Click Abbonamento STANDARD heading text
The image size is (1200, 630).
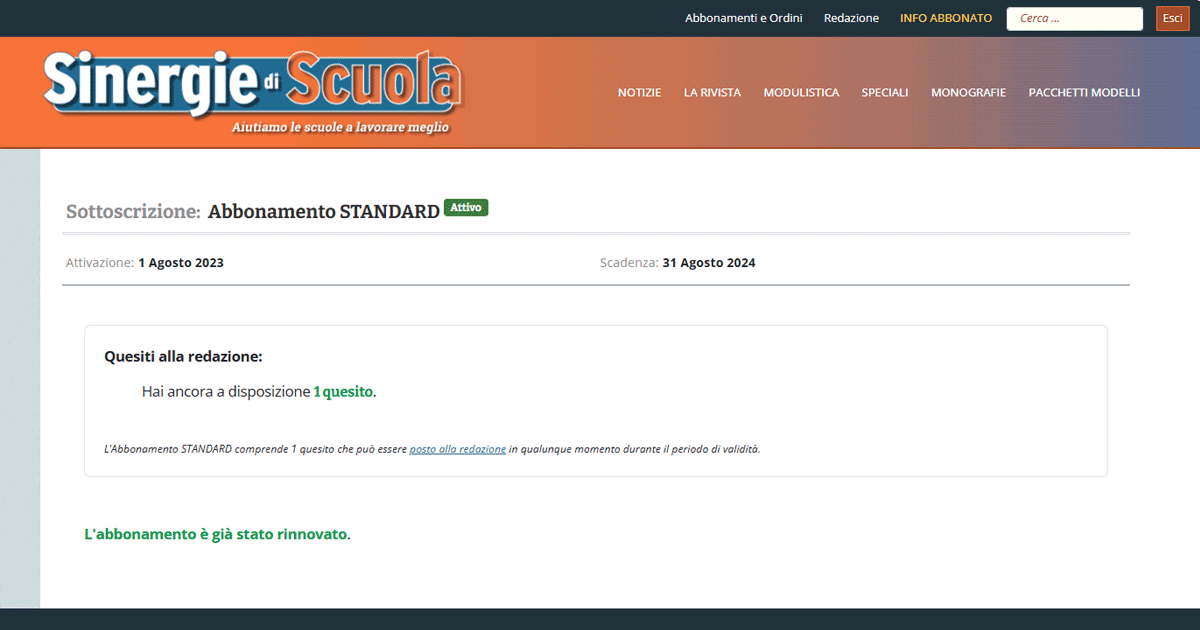tap(324, 212)
